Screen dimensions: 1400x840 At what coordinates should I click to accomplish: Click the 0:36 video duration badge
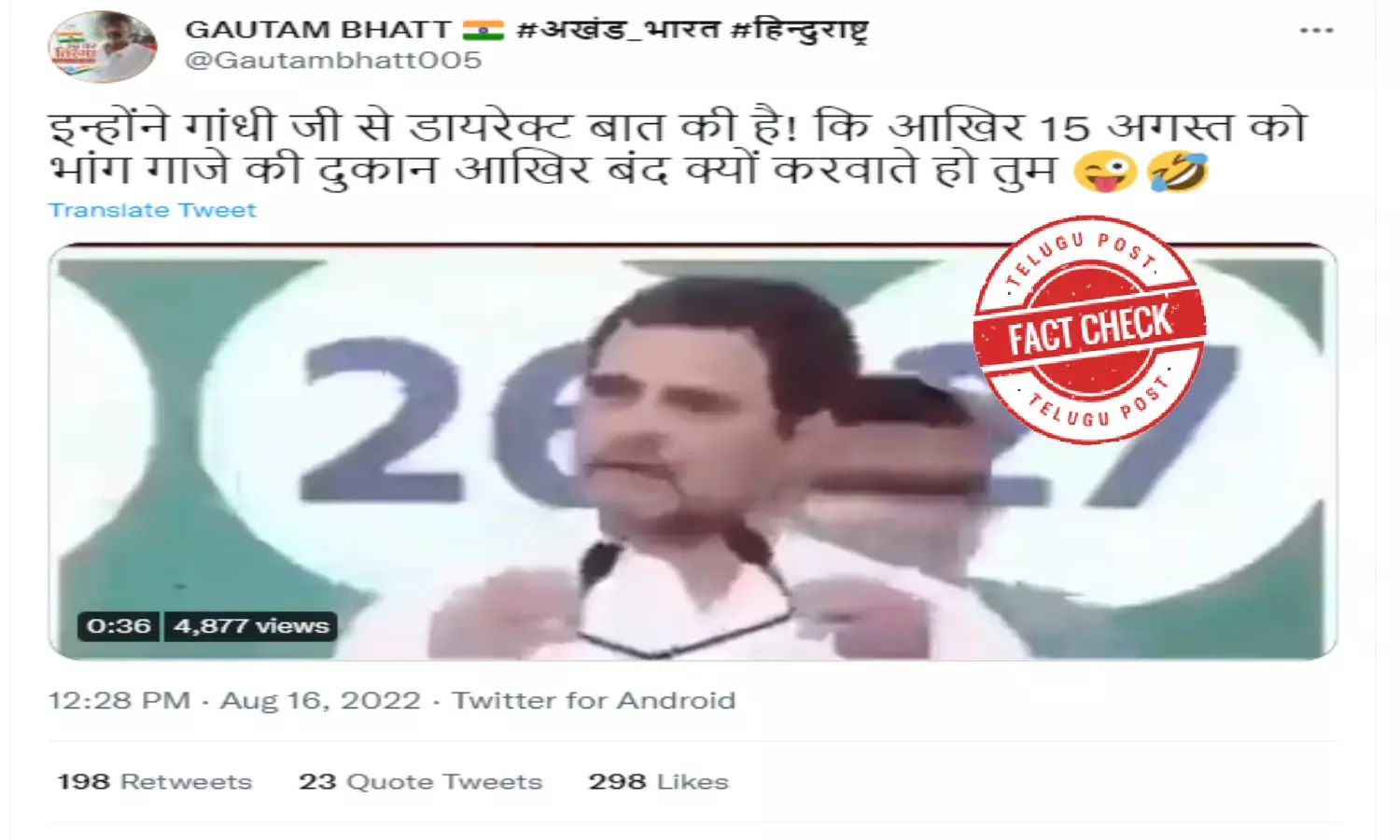coord(119,626)
